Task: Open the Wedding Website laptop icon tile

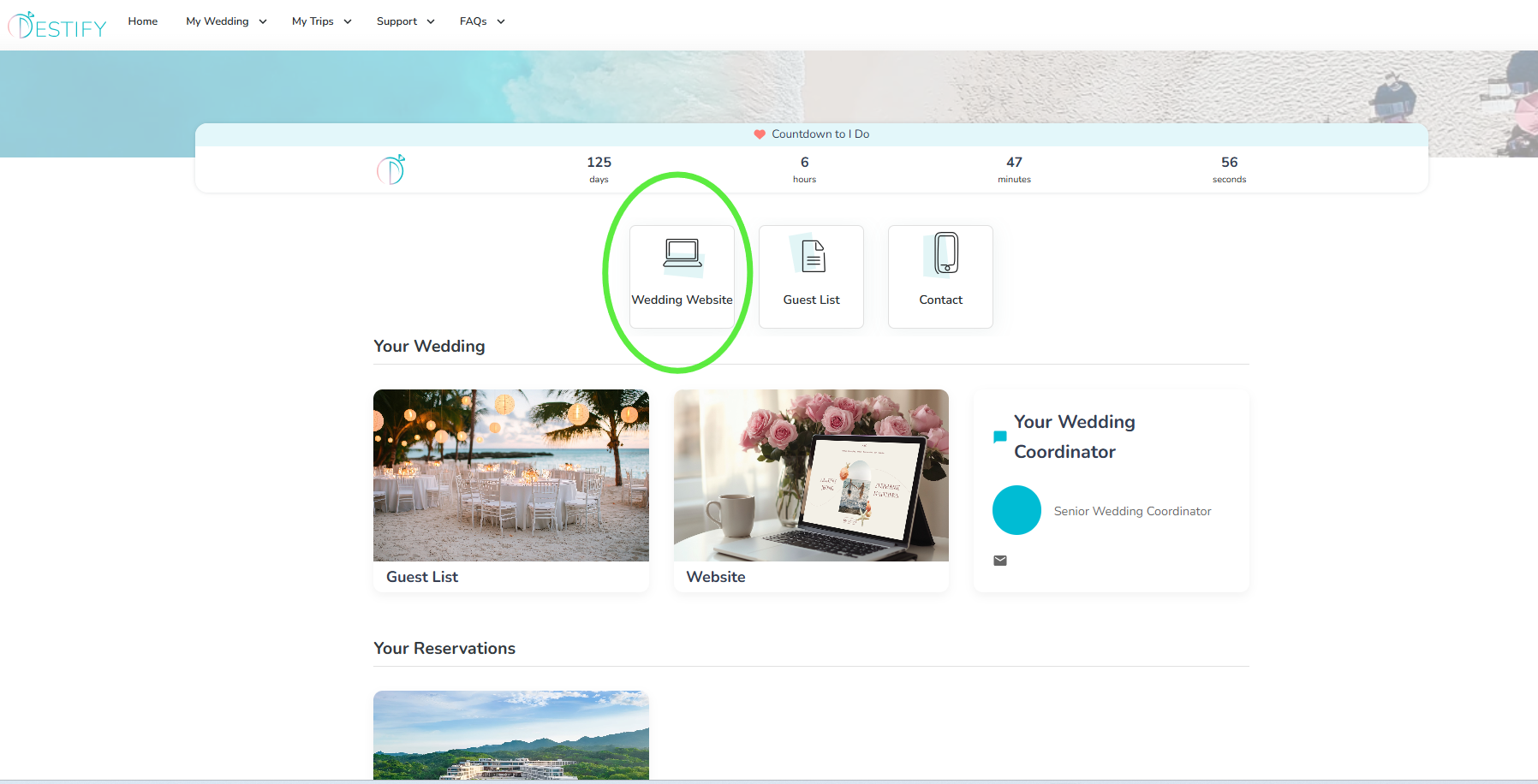Action: point(682,276)
